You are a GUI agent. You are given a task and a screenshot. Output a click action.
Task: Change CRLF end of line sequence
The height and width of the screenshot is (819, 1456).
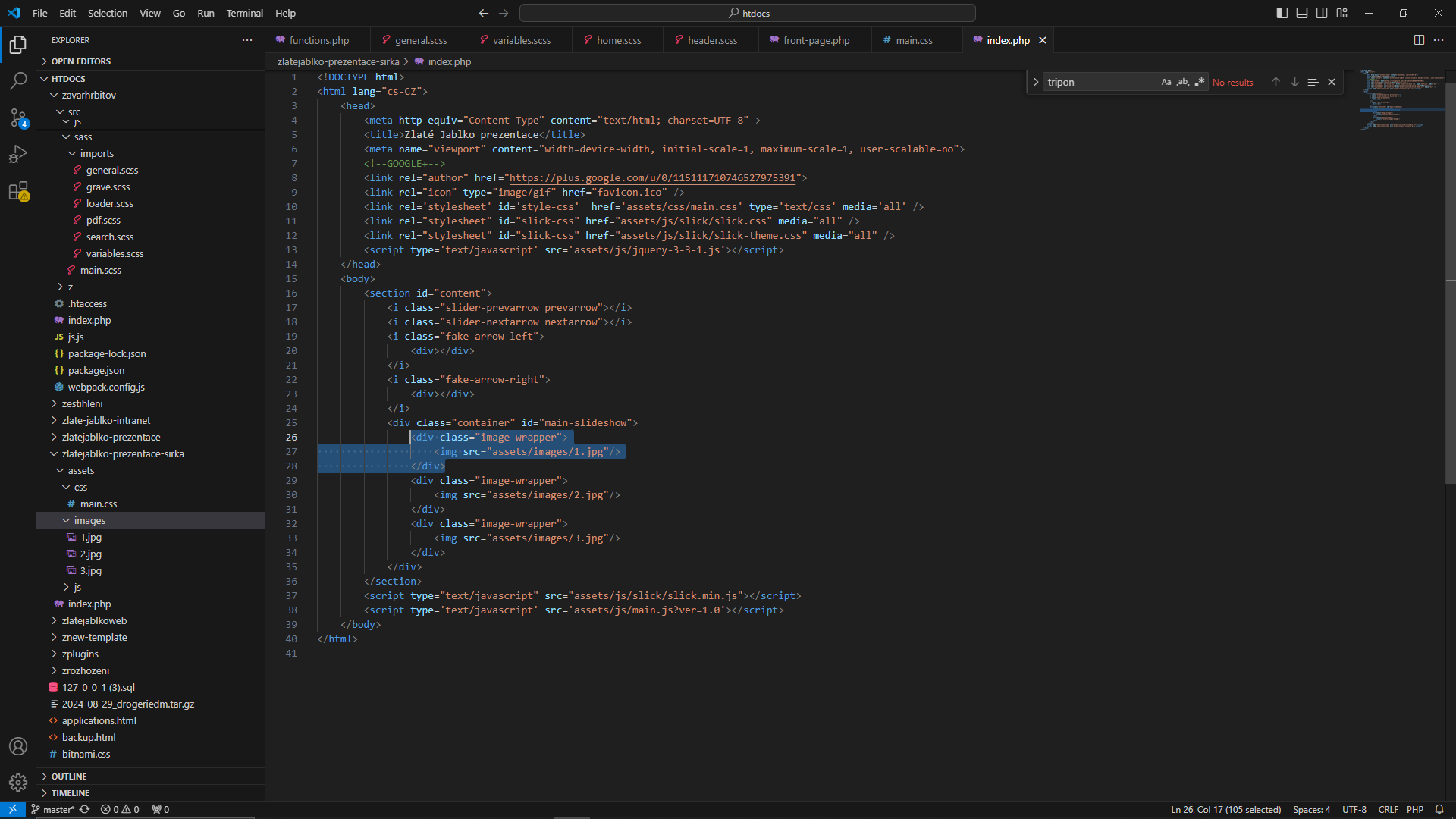(x=1388, y=809)
